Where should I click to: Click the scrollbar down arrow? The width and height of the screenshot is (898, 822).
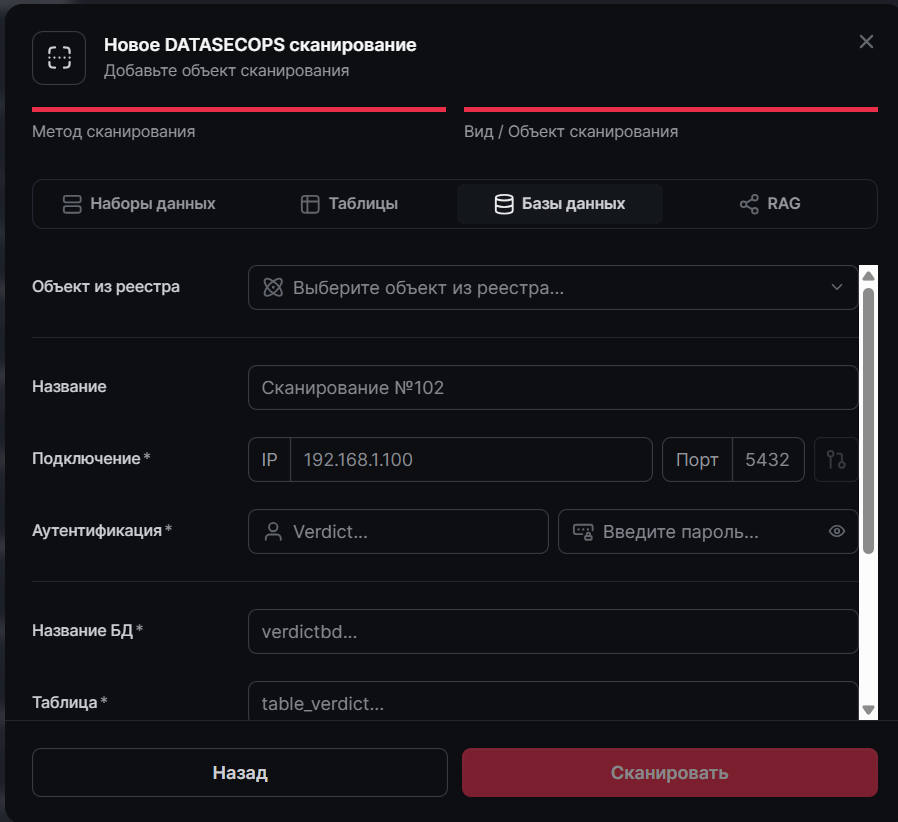tap(868, 710)
